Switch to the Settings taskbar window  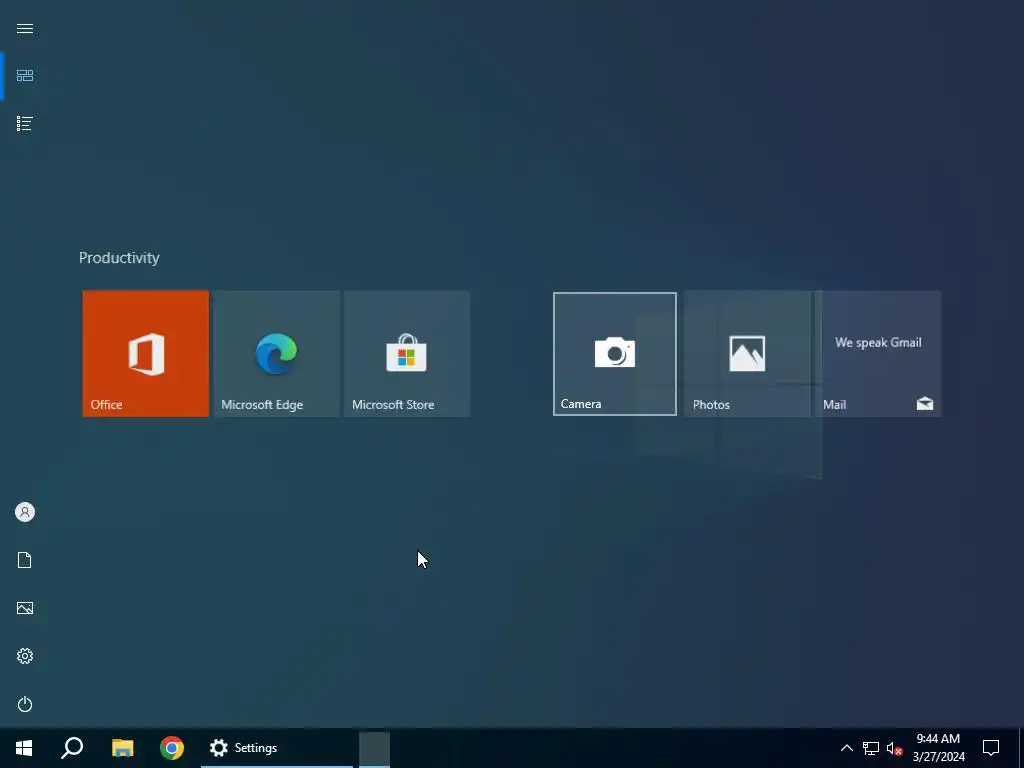277,748
